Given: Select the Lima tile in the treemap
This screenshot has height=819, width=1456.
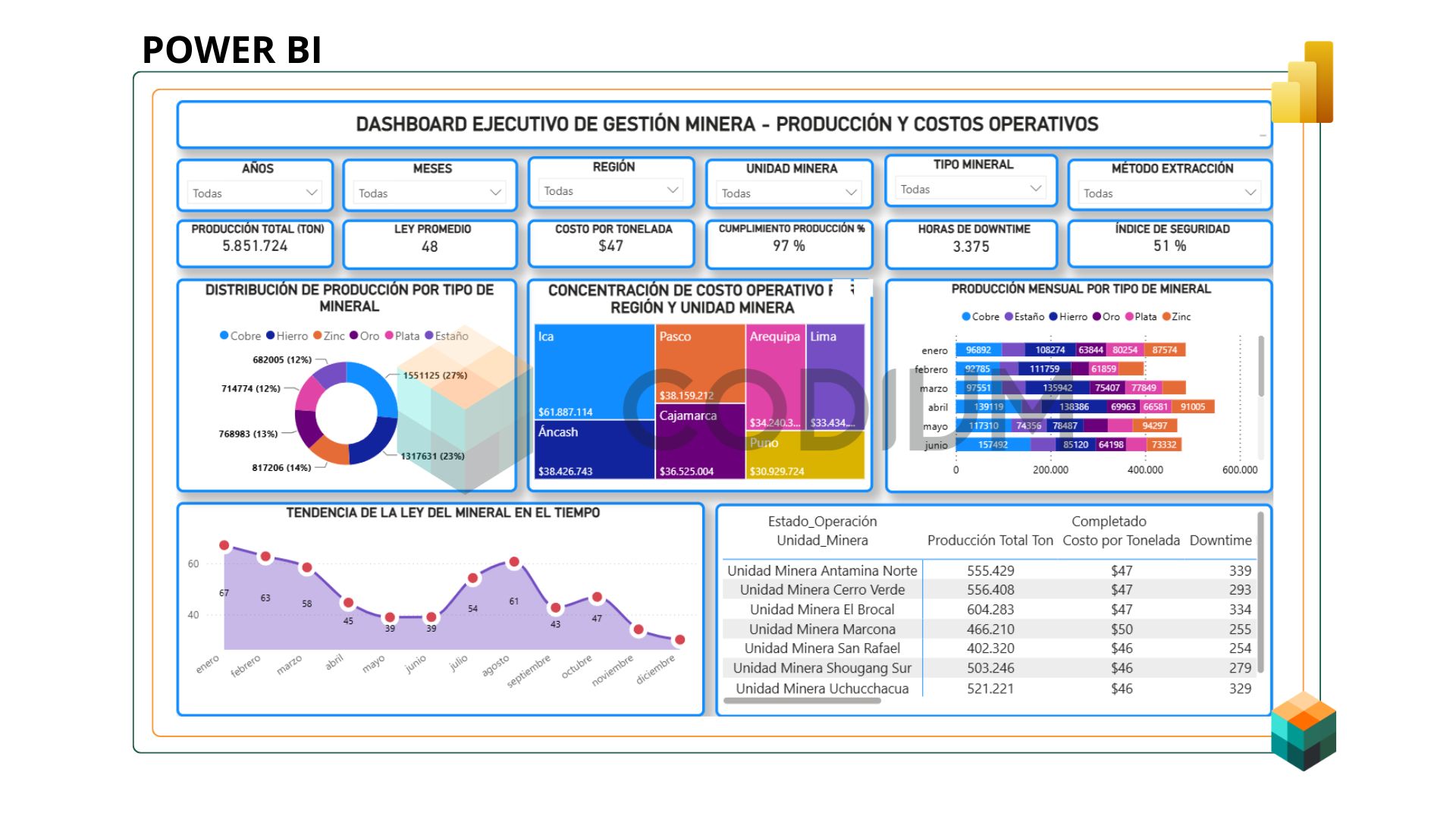Looking at the screenshot, I should [x=836, y=377].
